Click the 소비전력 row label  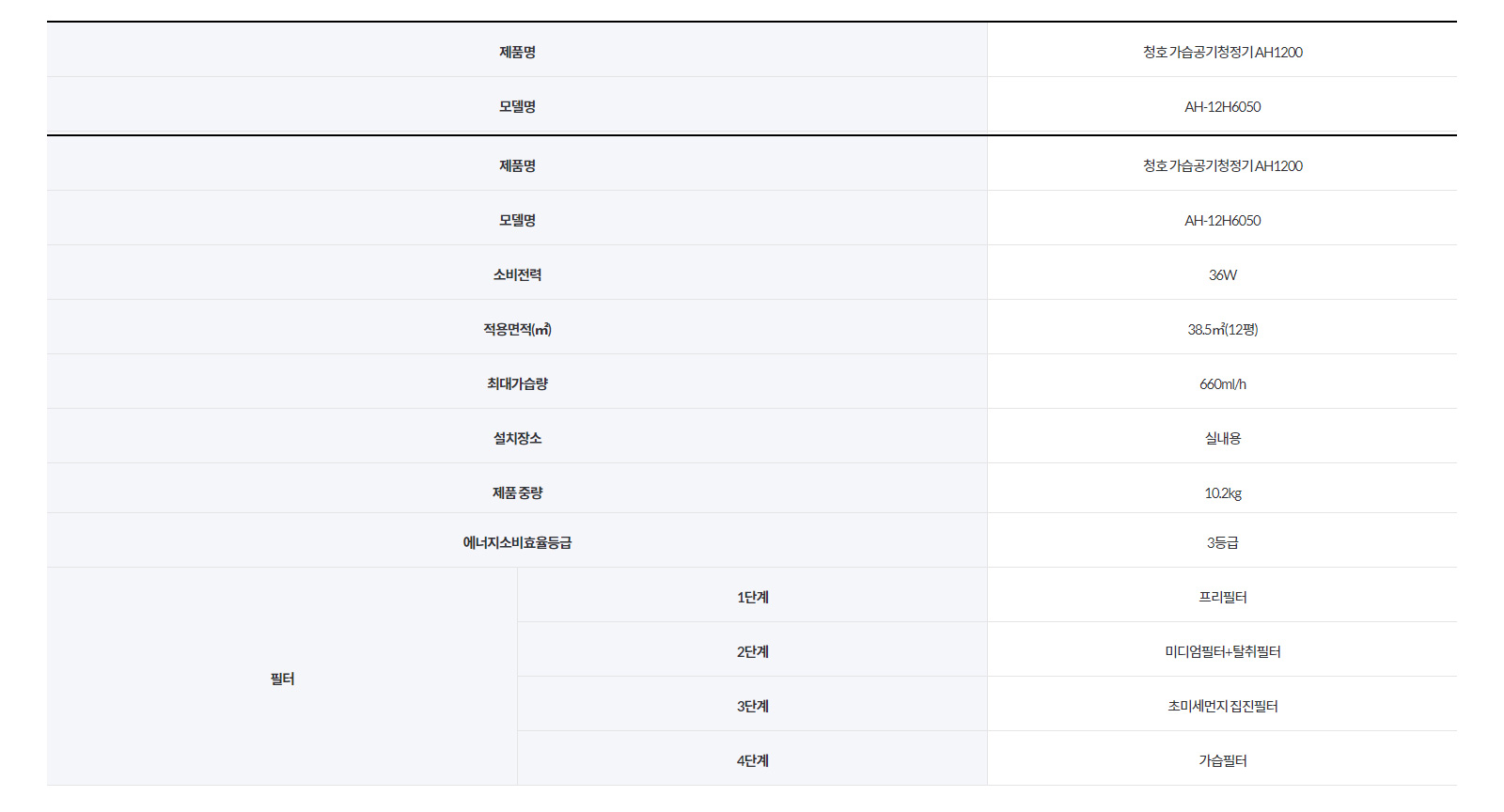coord(517,273)
